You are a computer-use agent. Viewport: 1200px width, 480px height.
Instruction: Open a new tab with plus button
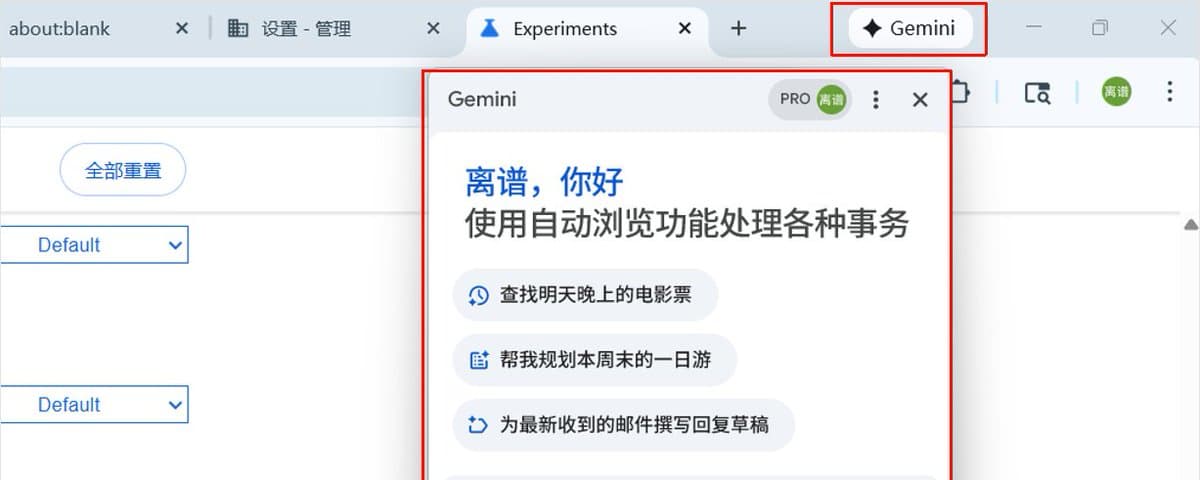pyautogui.click(x=738, y=29)
